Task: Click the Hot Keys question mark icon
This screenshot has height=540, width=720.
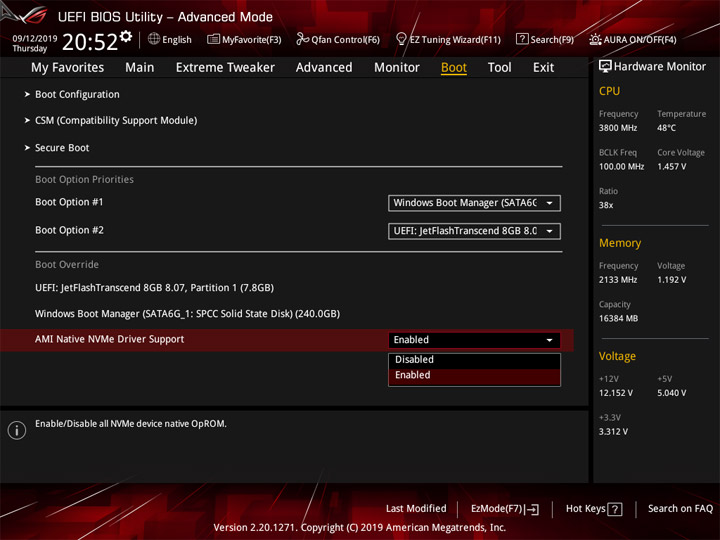Action: (615, 509)
